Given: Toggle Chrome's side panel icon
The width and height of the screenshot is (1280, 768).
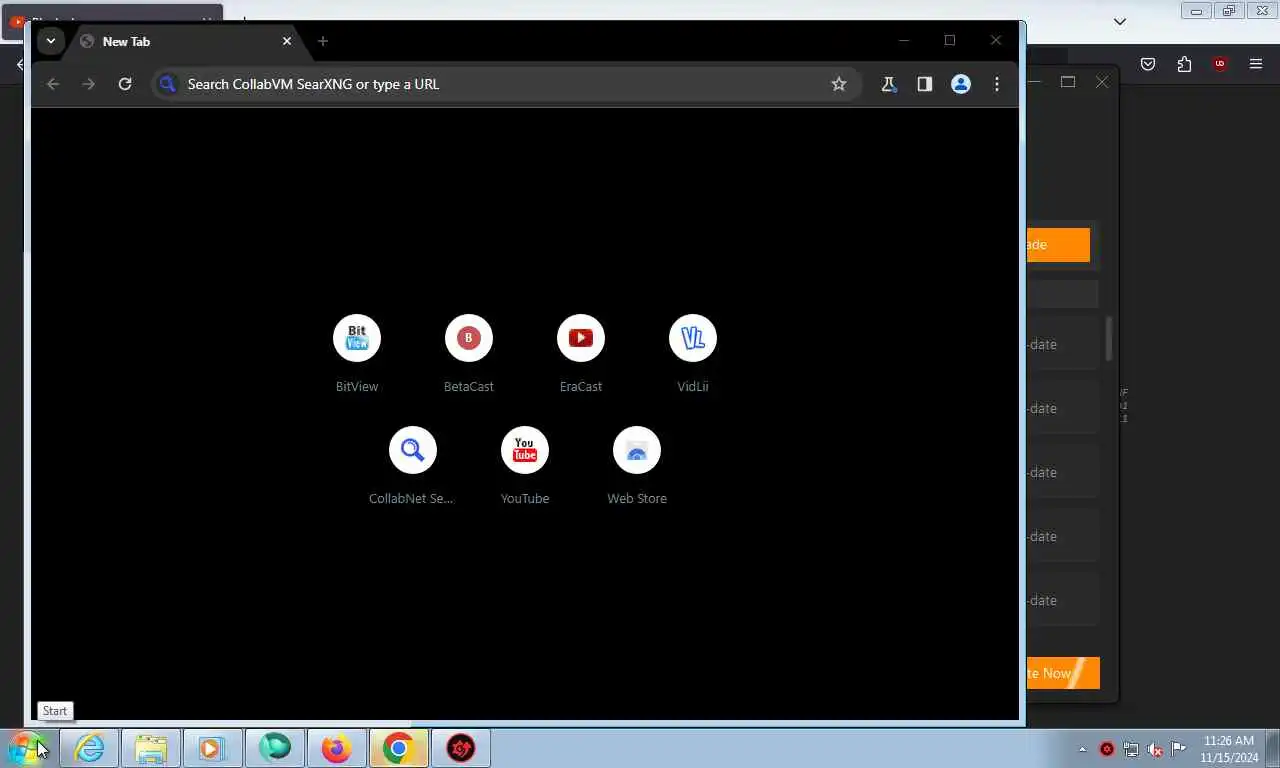Looking at the screenshot, I should pyautogui.click(x=925, y=84).
